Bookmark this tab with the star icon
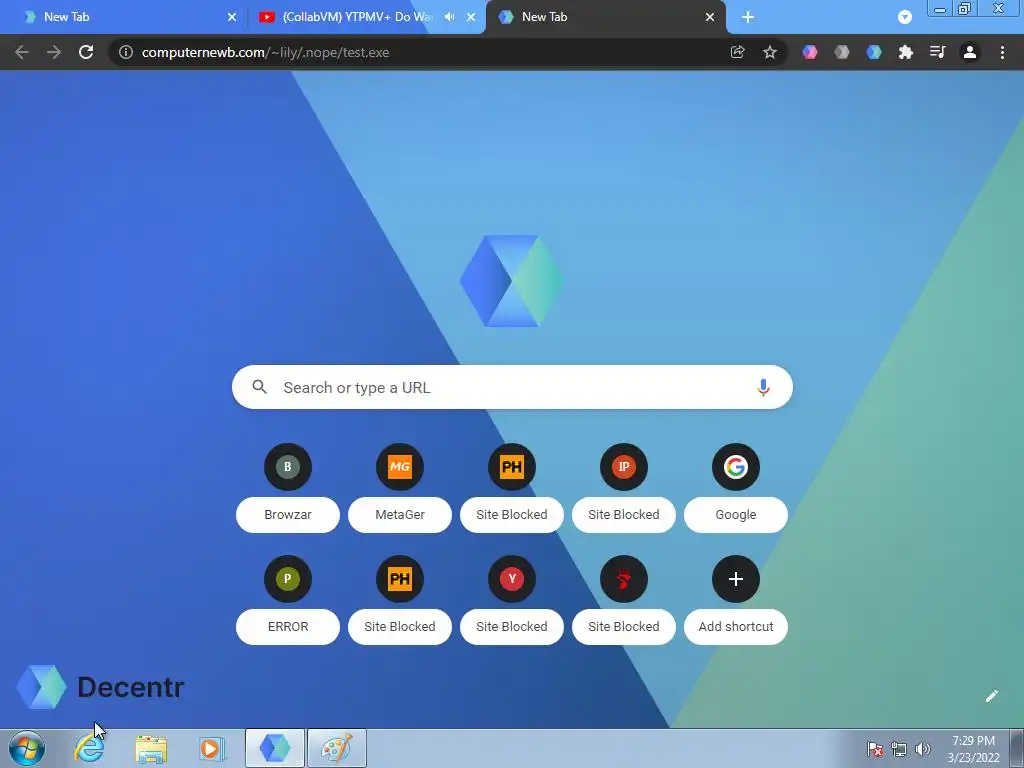The image size is (1024, 768). pos(770,52)
